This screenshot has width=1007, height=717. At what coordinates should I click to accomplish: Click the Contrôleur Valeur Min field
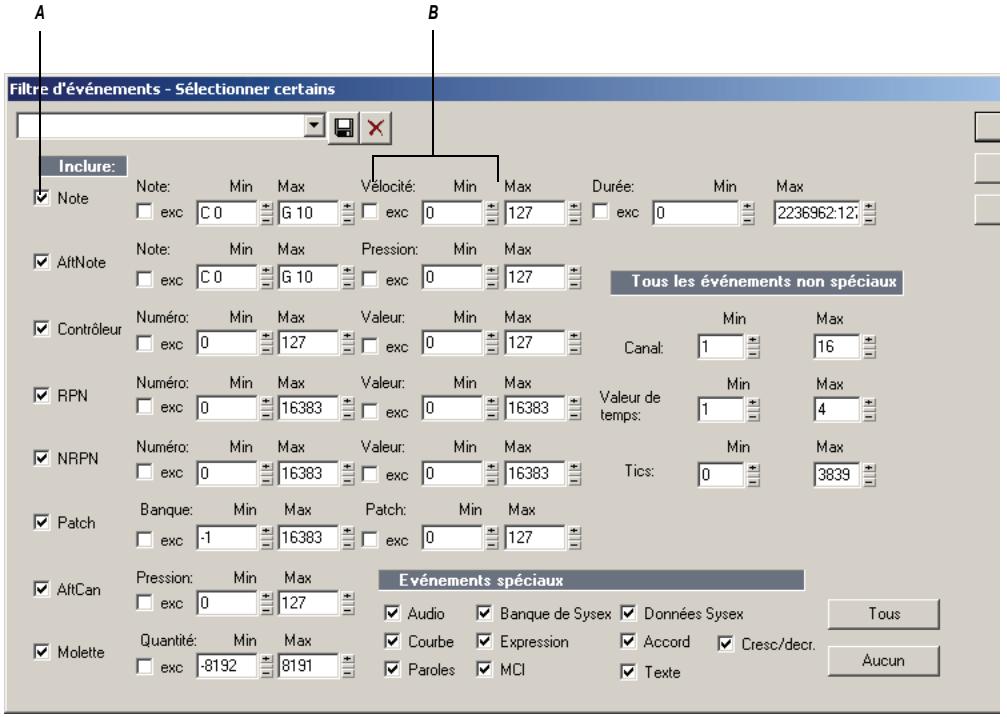(x=453, y=342)
